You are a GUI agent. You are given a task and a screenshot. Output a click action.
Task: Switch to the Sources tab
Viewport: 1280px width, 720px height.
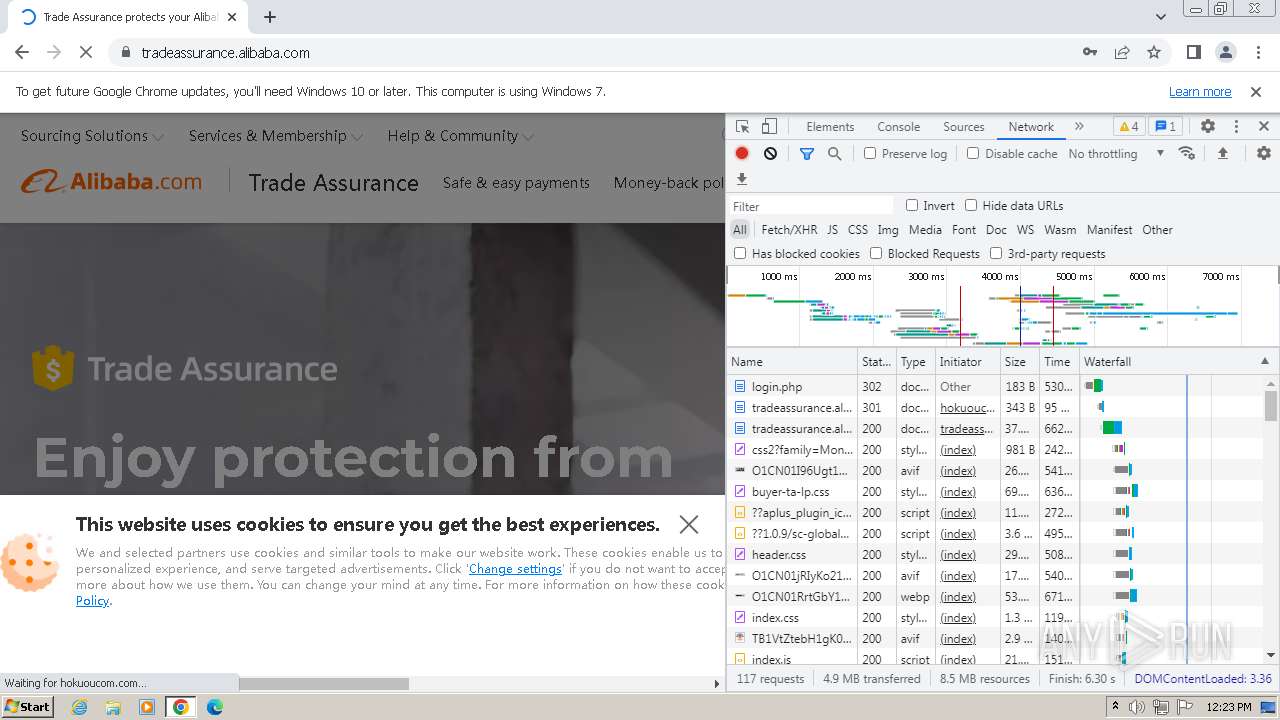(x=964, y=127)
